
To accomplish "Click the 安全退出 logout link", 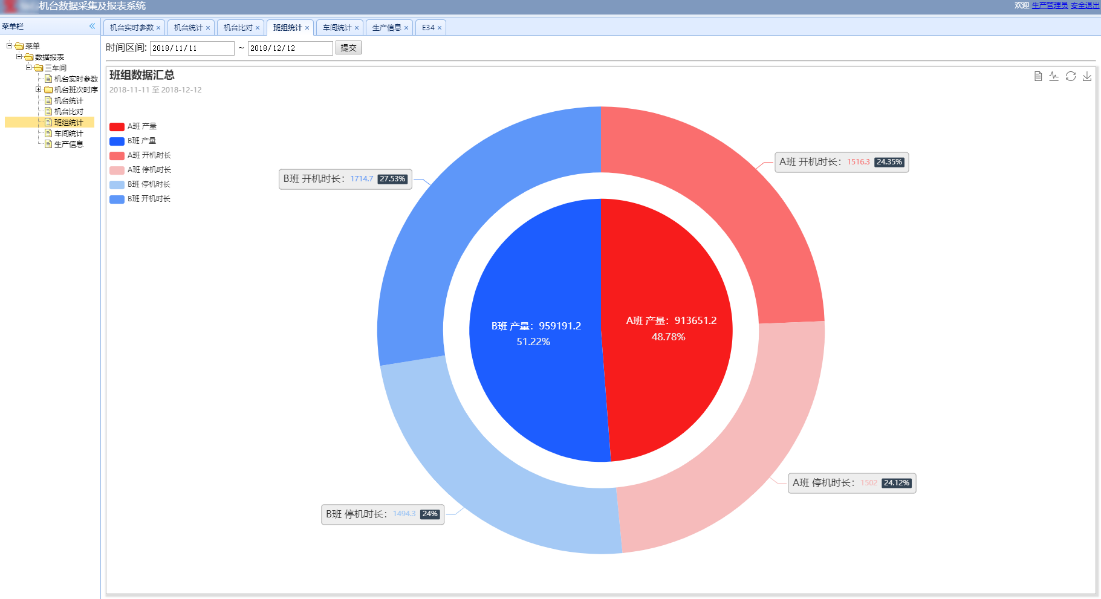I will pyautogui.click(x=1084, y=6).
